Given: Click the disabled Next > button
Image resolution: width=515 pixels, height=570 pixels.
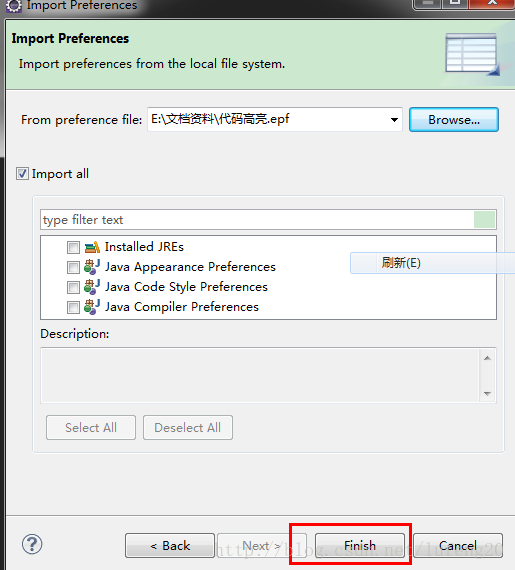Looking at the screenshot, I should tap(262, 545).
